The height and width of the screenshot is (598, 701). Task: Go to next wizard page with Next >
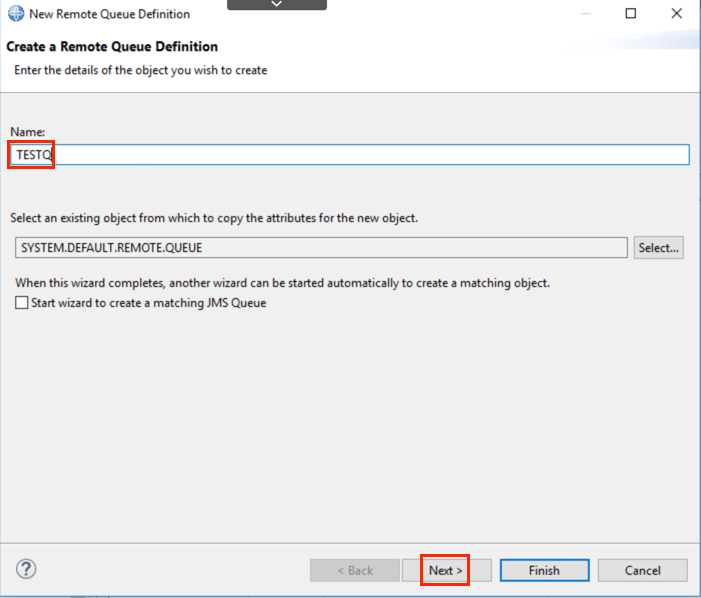446,570
